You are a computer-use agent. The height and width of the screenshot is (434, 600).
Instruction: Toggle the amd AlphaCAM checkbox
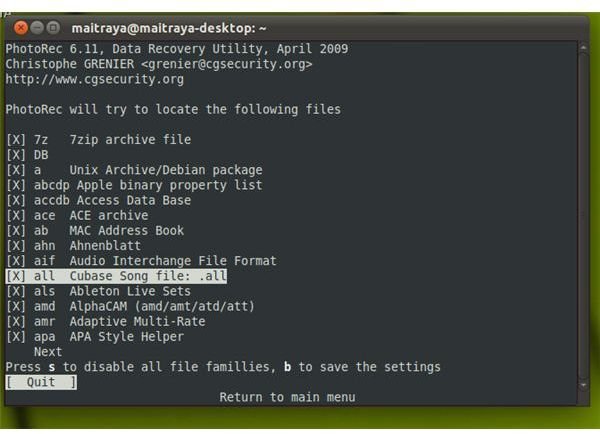click(16, 307)
